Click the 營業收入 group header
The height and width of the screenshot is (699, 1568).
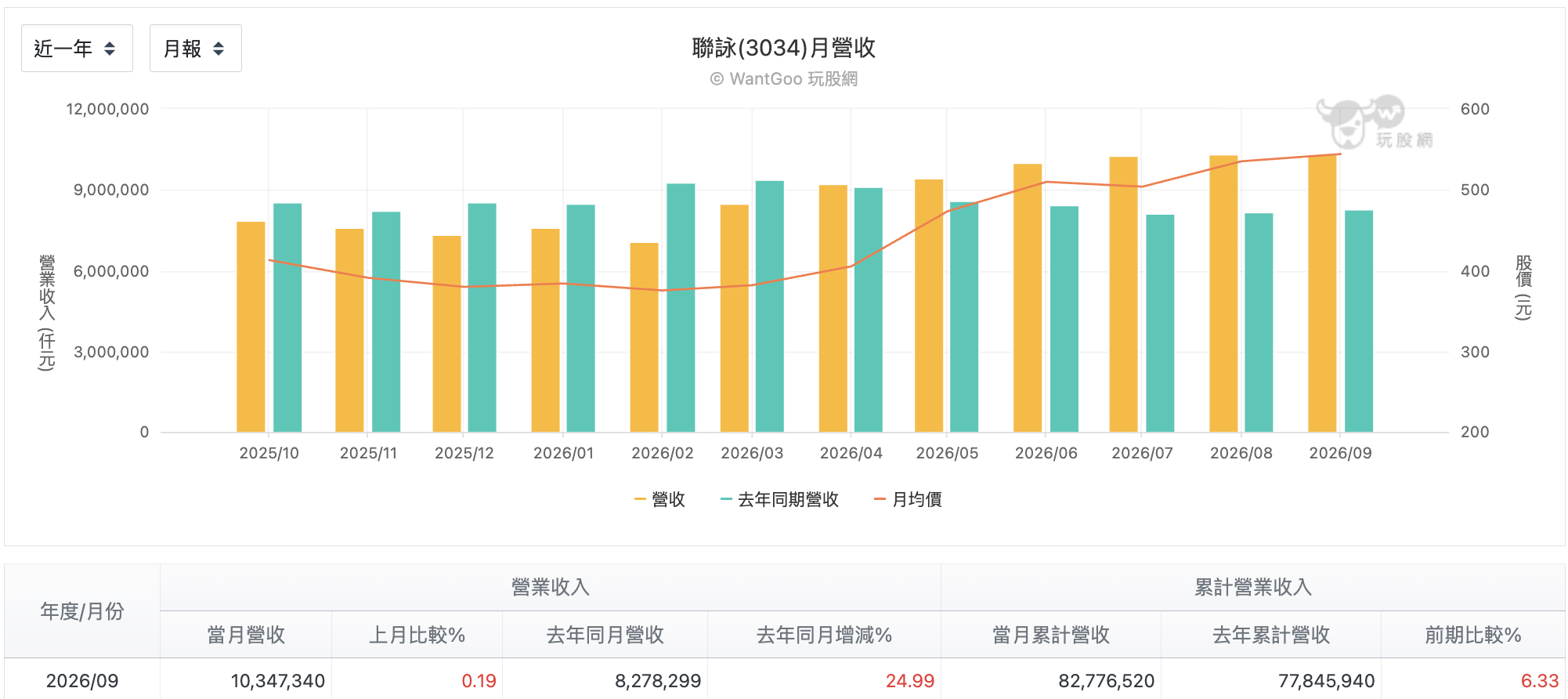[551, 587]
